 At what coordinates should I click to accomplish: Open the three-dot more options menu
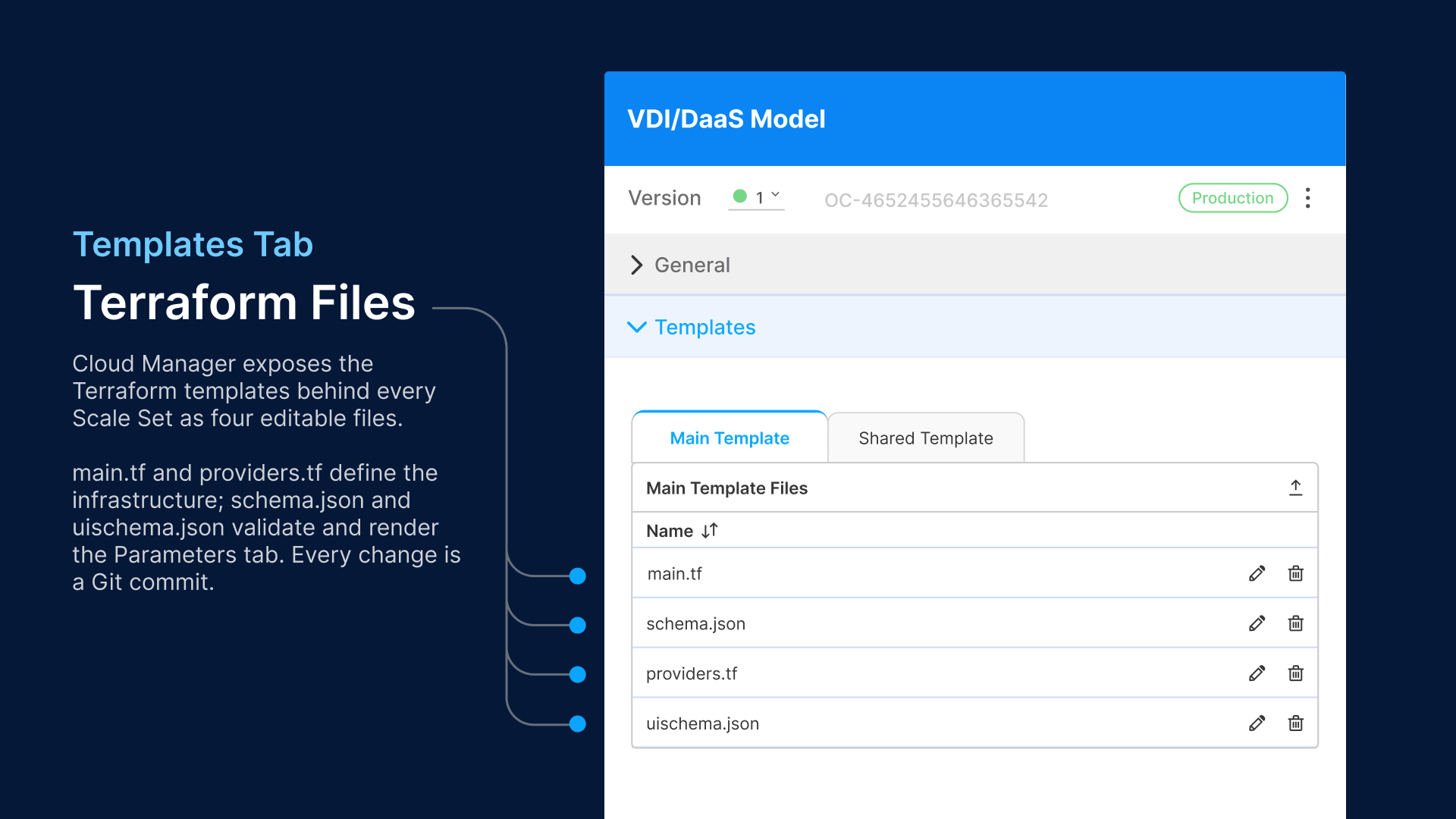click(x=1307, y=199)
